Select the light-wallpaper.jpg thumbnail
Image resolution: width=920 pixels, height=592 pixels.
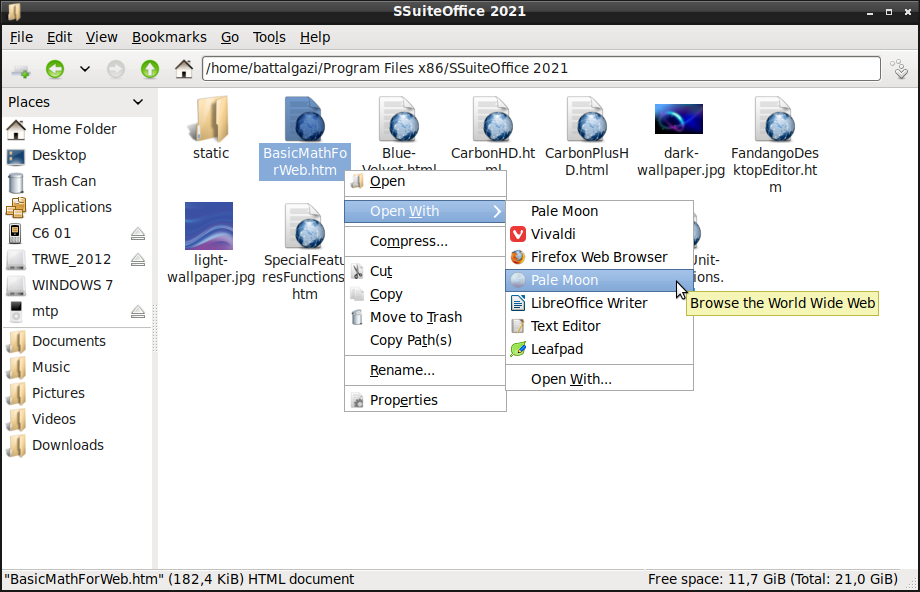point(209,226)
